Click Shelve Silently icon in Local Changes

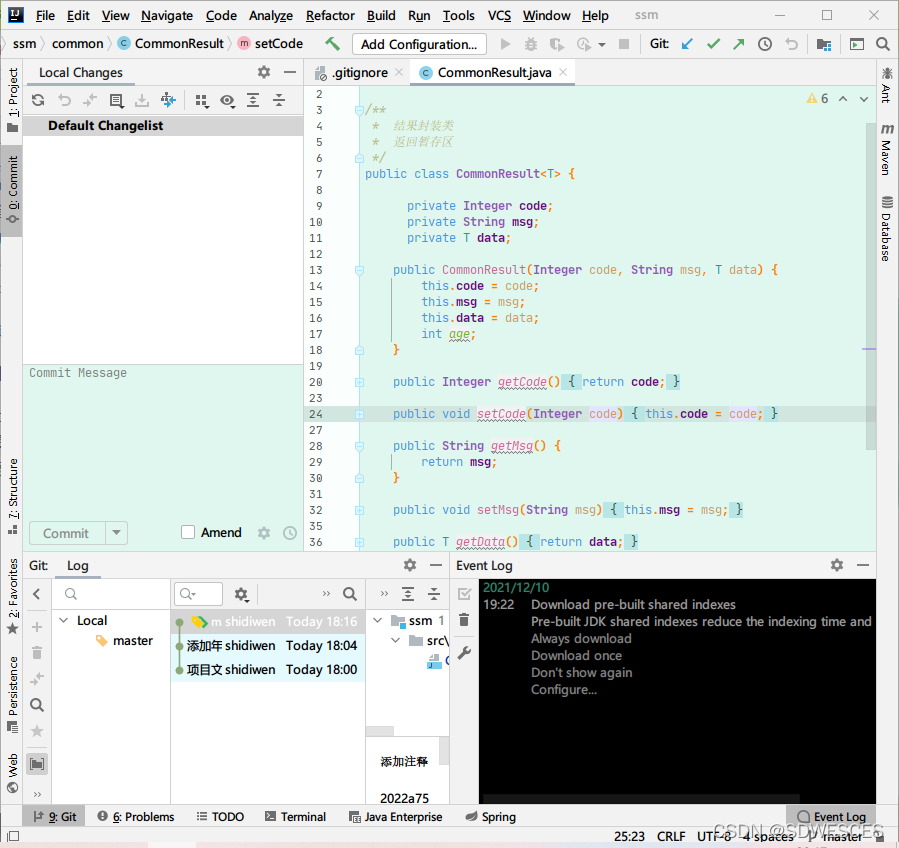pyautogui.click(x=142, y=100)
